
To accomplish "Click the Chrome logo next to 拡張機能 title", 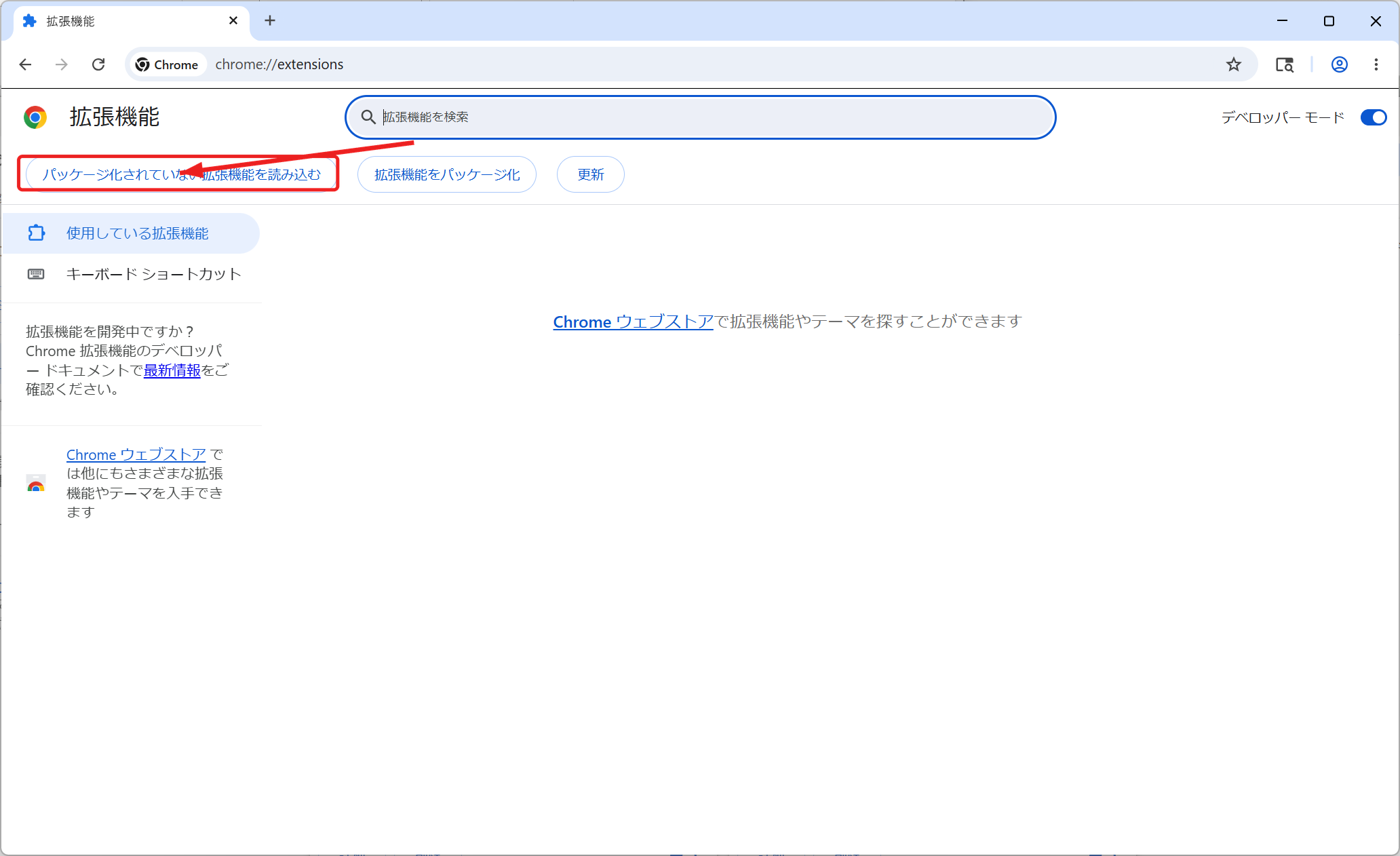I will 35,117.
